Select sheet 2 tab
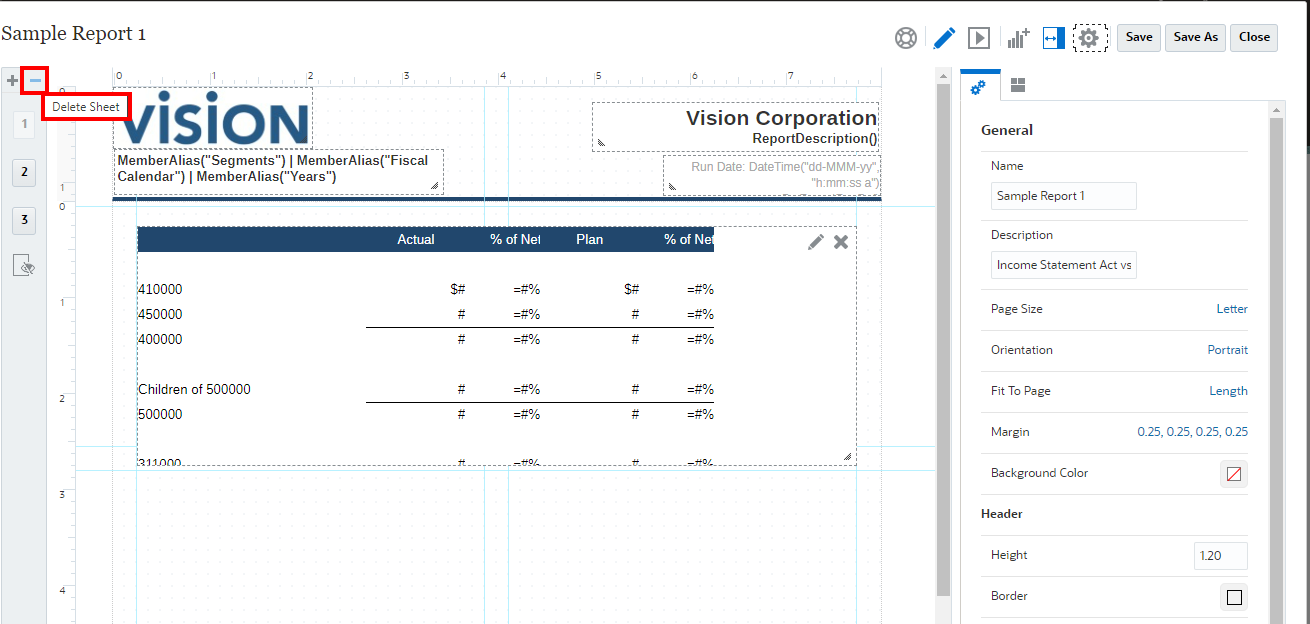 [25, 172]
